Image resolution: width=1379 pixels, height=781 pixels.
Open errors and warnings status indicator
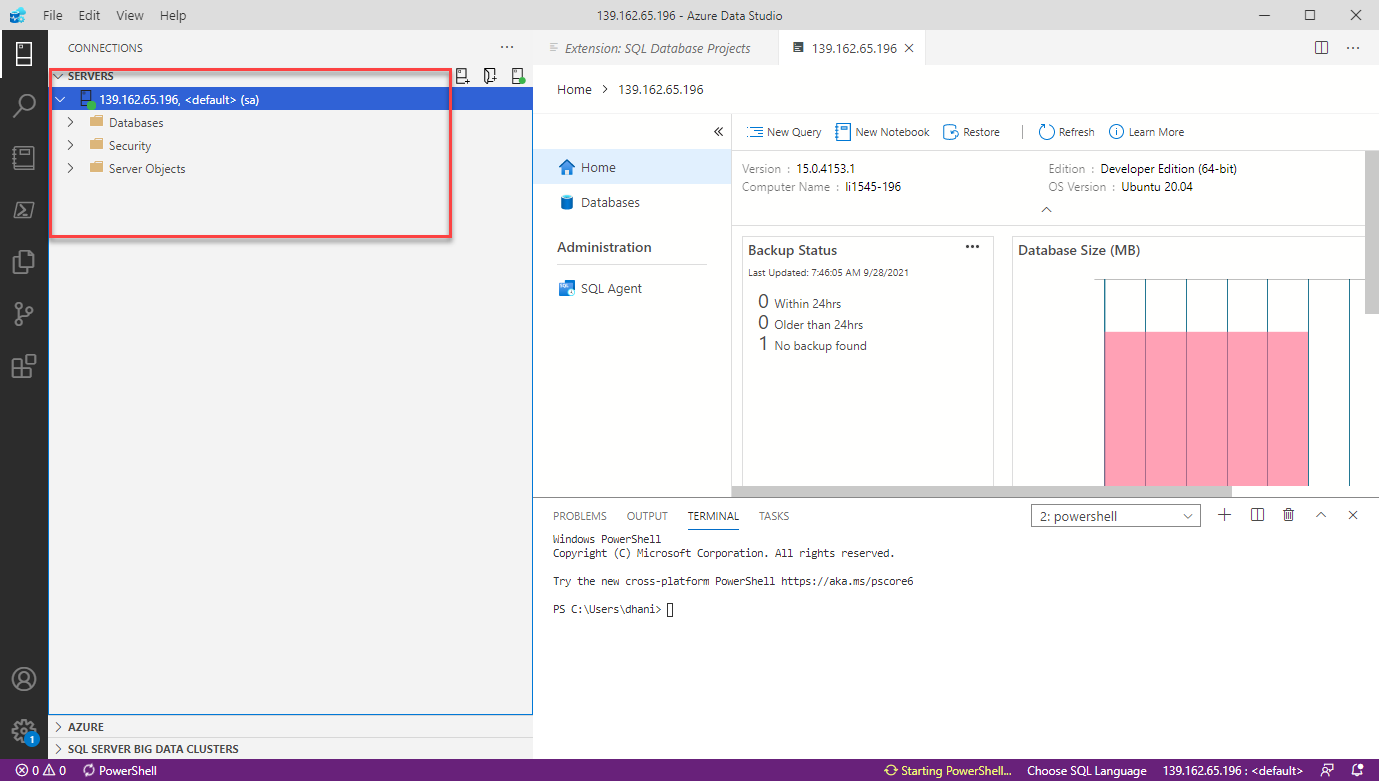point(40,771)
